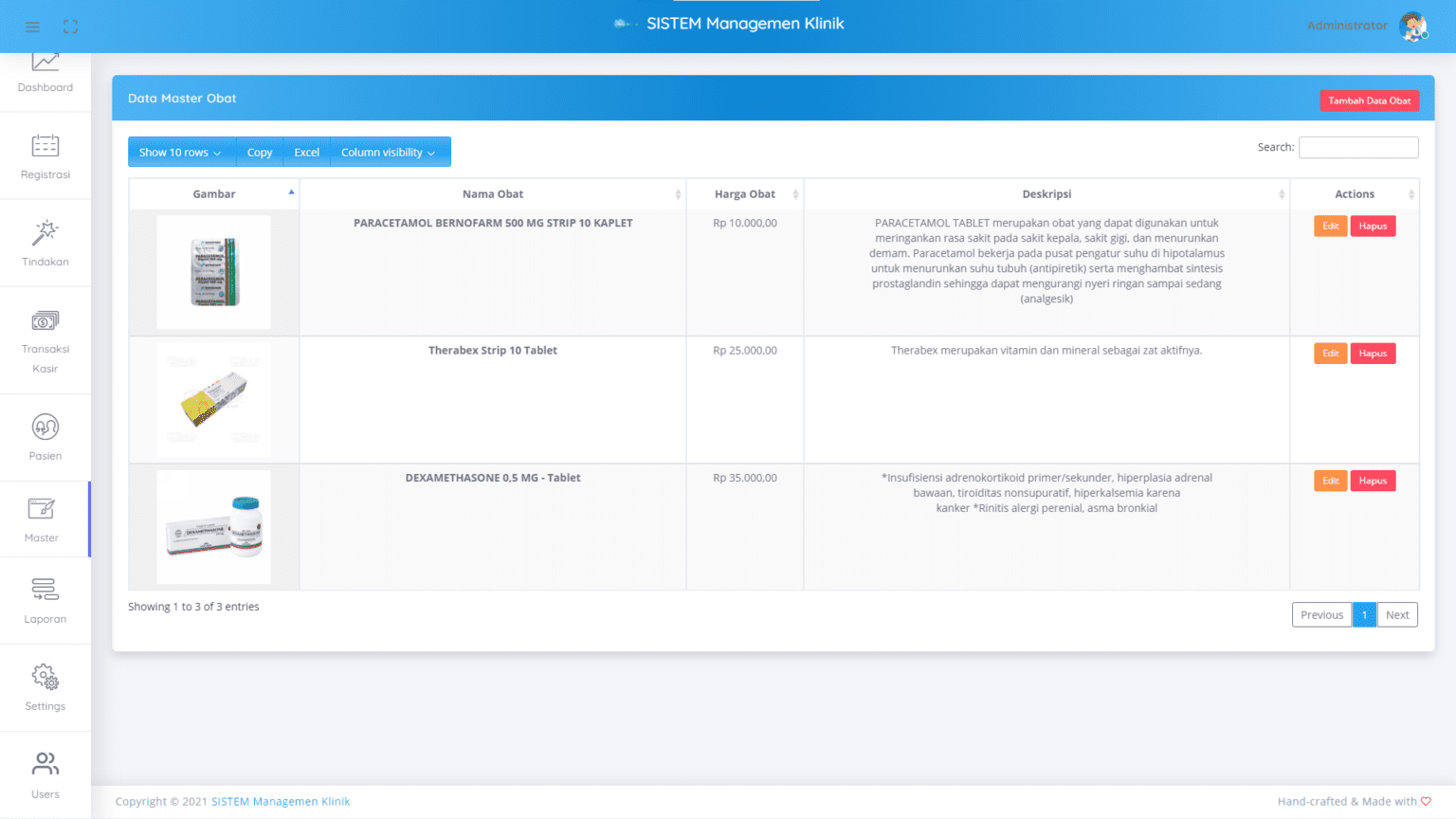Delete the Therabex Strip row with Hapus
The height and width of the screenshot is (819, 1456).
tap(1372, 354)
